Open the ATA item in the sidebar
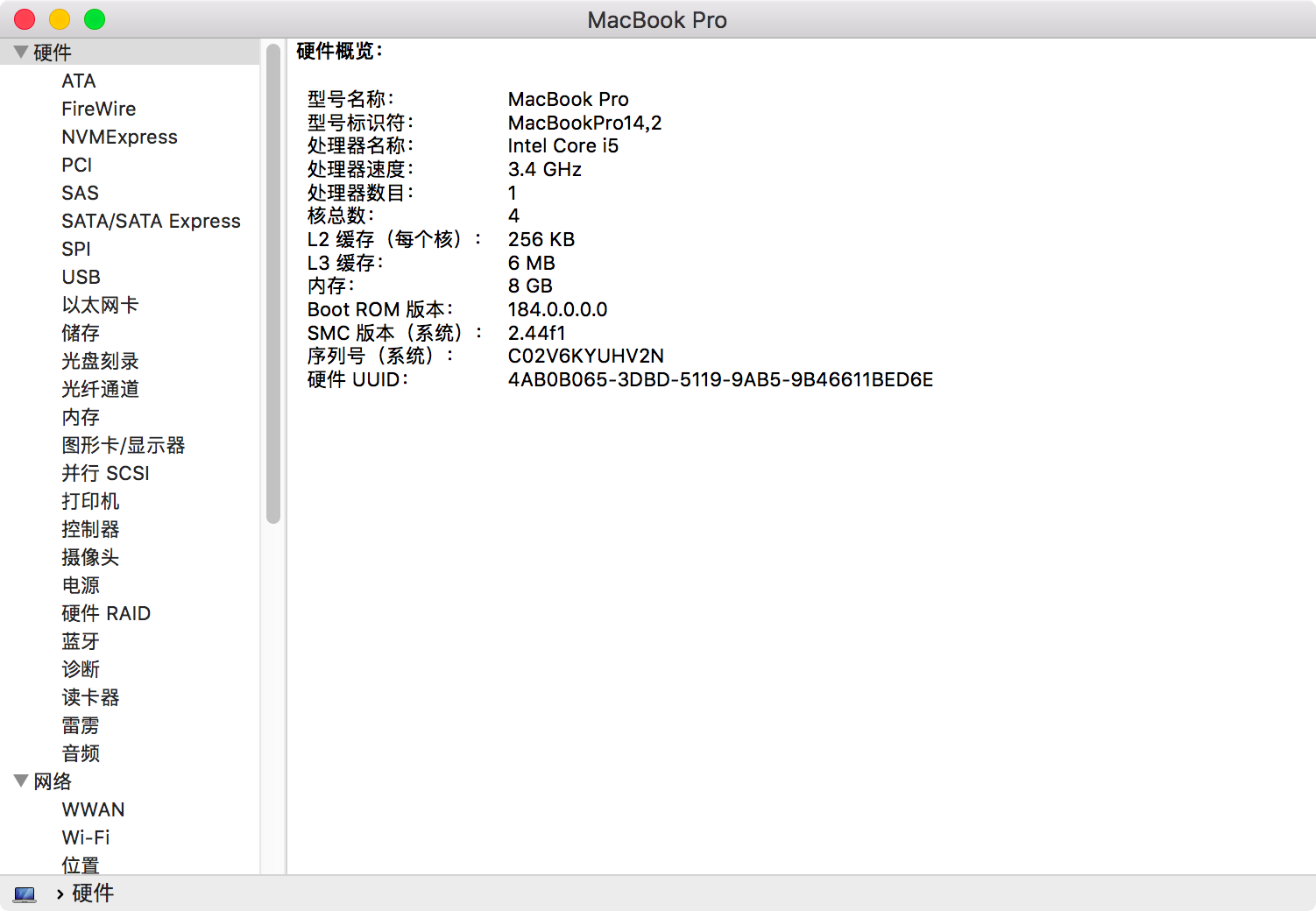This screenshot has height=911, width=1316. coord(79,81)
